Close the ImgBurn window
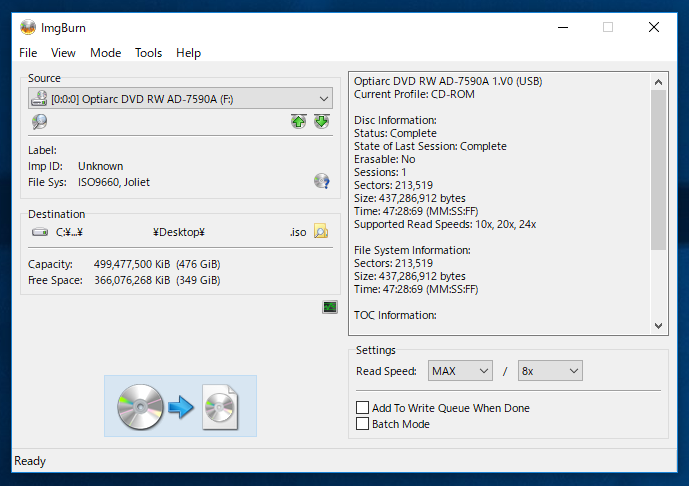The image size is (689, 486). coord(654,27)
